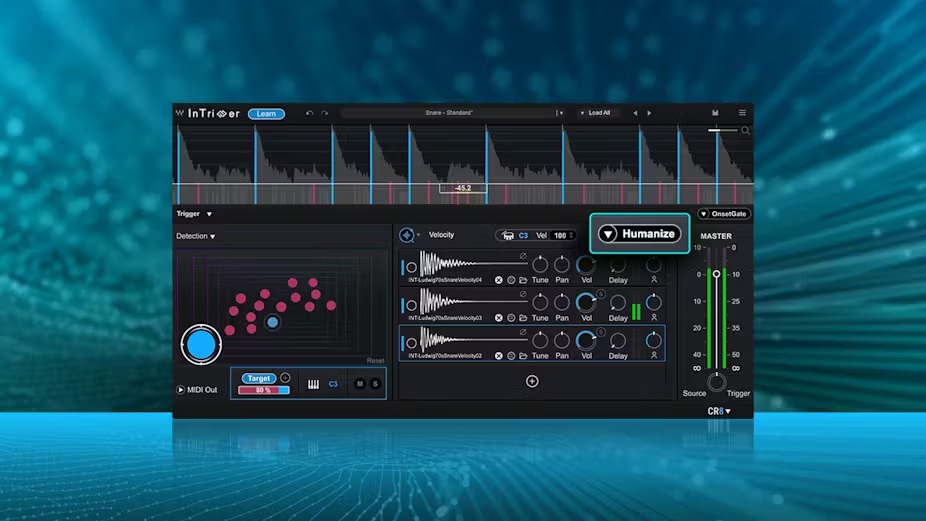The image size is (926, 521).
Task: Open the Detection dropdown
Action: pos(196,236)
